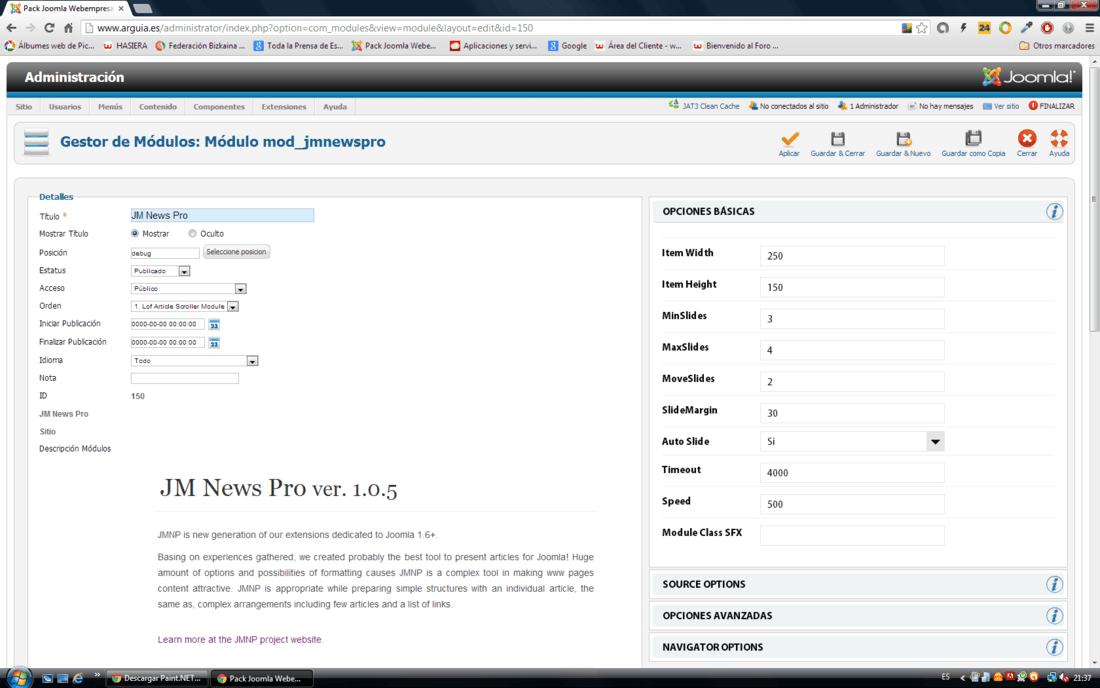Close the module editor with Cerrar icon
The height and width of the screenshot is (688, 1100).
1027,139
